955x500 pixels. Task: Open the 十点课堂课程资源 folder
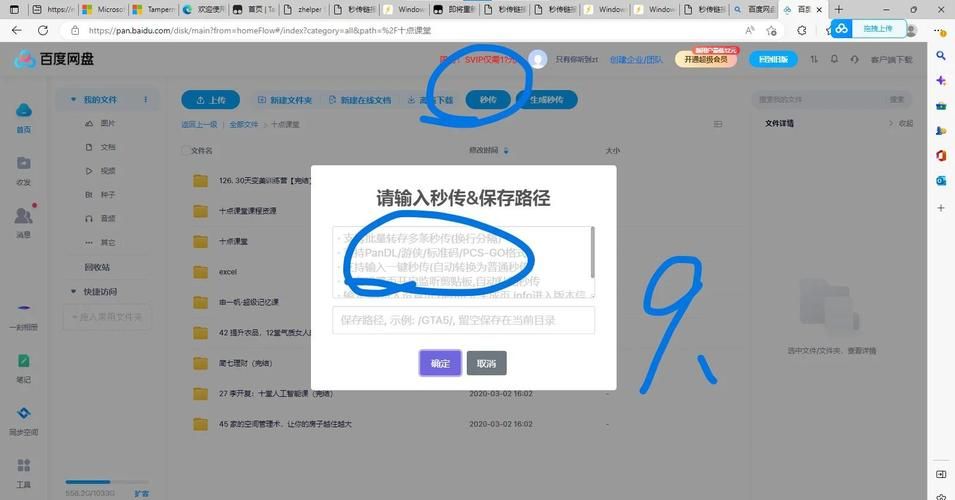[x=247, y=211]
